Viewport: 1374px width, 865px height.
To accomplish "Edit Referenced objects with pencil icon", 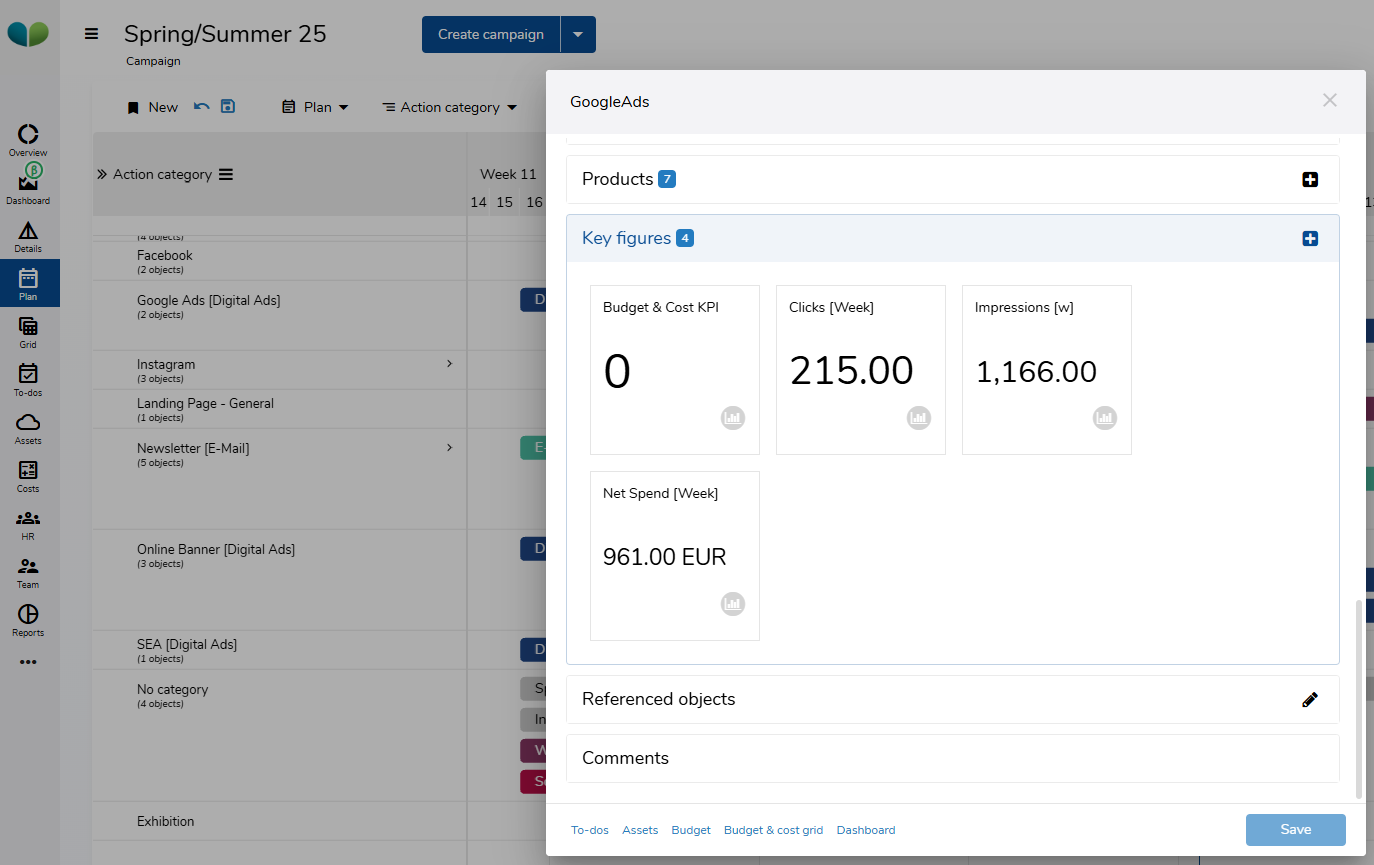I will point(1310,700).
